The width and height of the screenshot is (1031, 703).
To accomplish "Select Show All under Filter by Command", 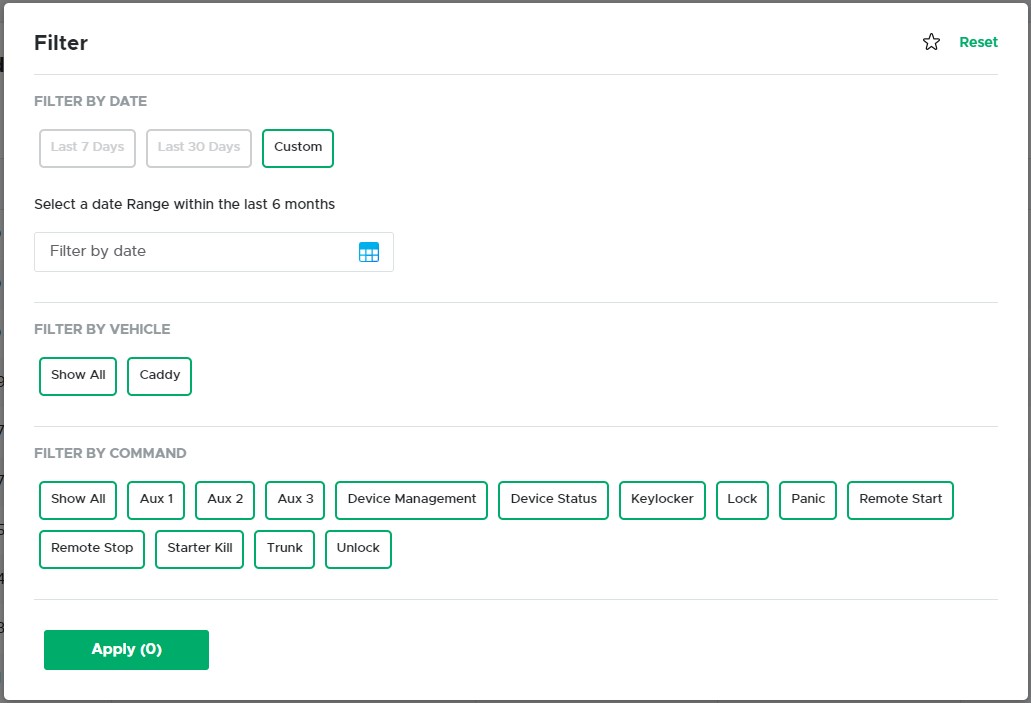I will [77, 500].
